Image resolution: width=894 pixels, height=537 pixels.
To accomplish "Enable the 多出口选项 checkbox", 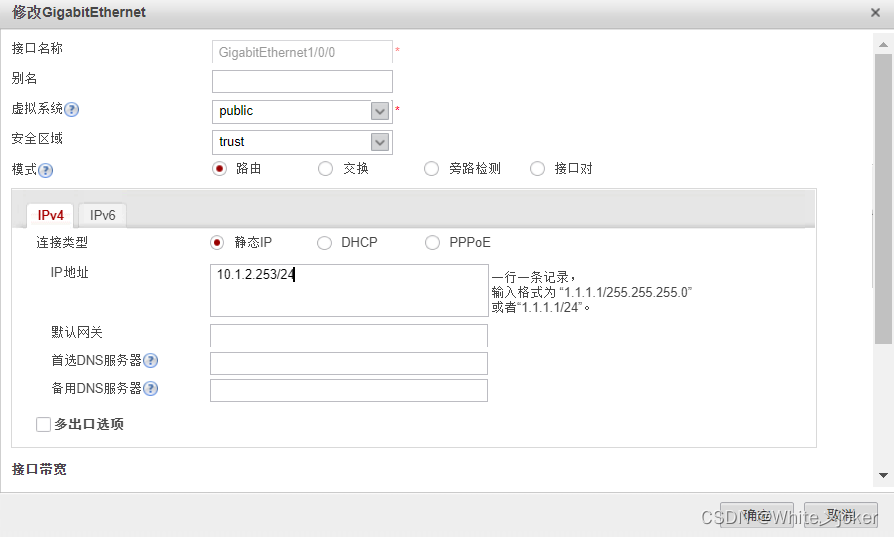I will (x=43, y=425).
